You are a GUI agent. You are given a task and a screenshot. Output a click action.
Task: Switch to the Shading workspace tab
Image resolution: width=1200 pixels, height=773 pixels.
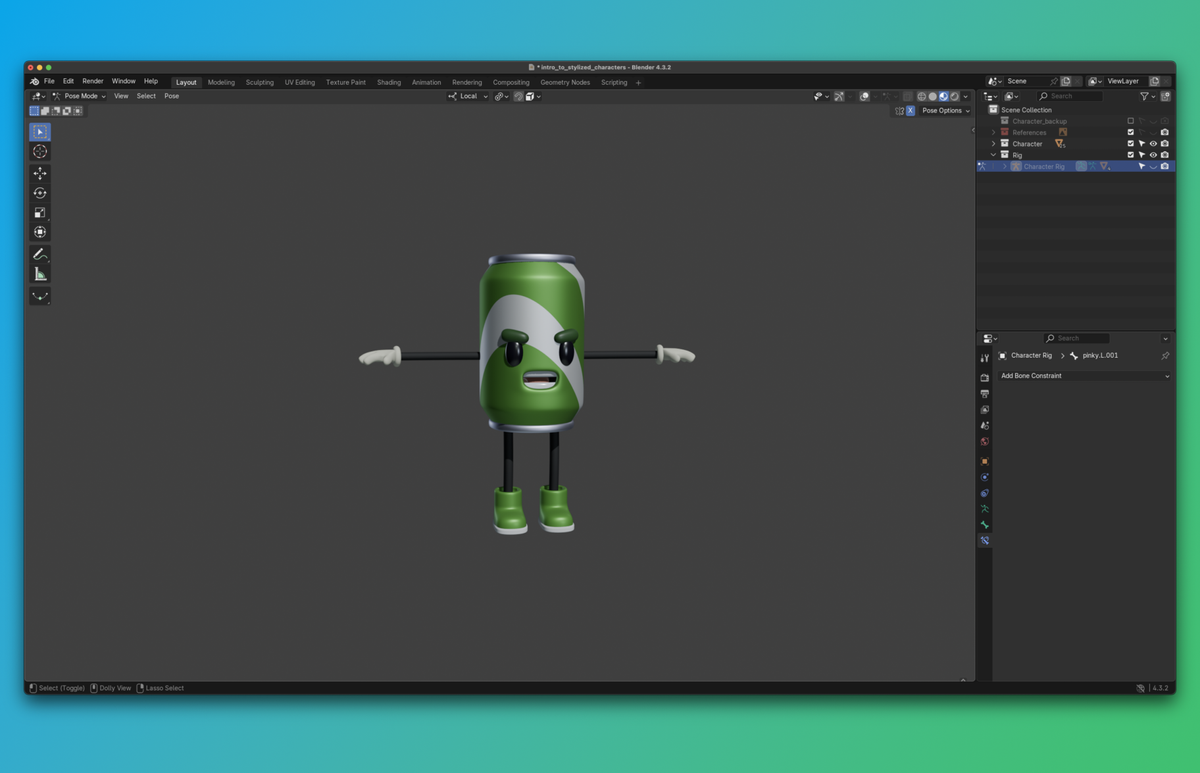[x=389, y=82]
